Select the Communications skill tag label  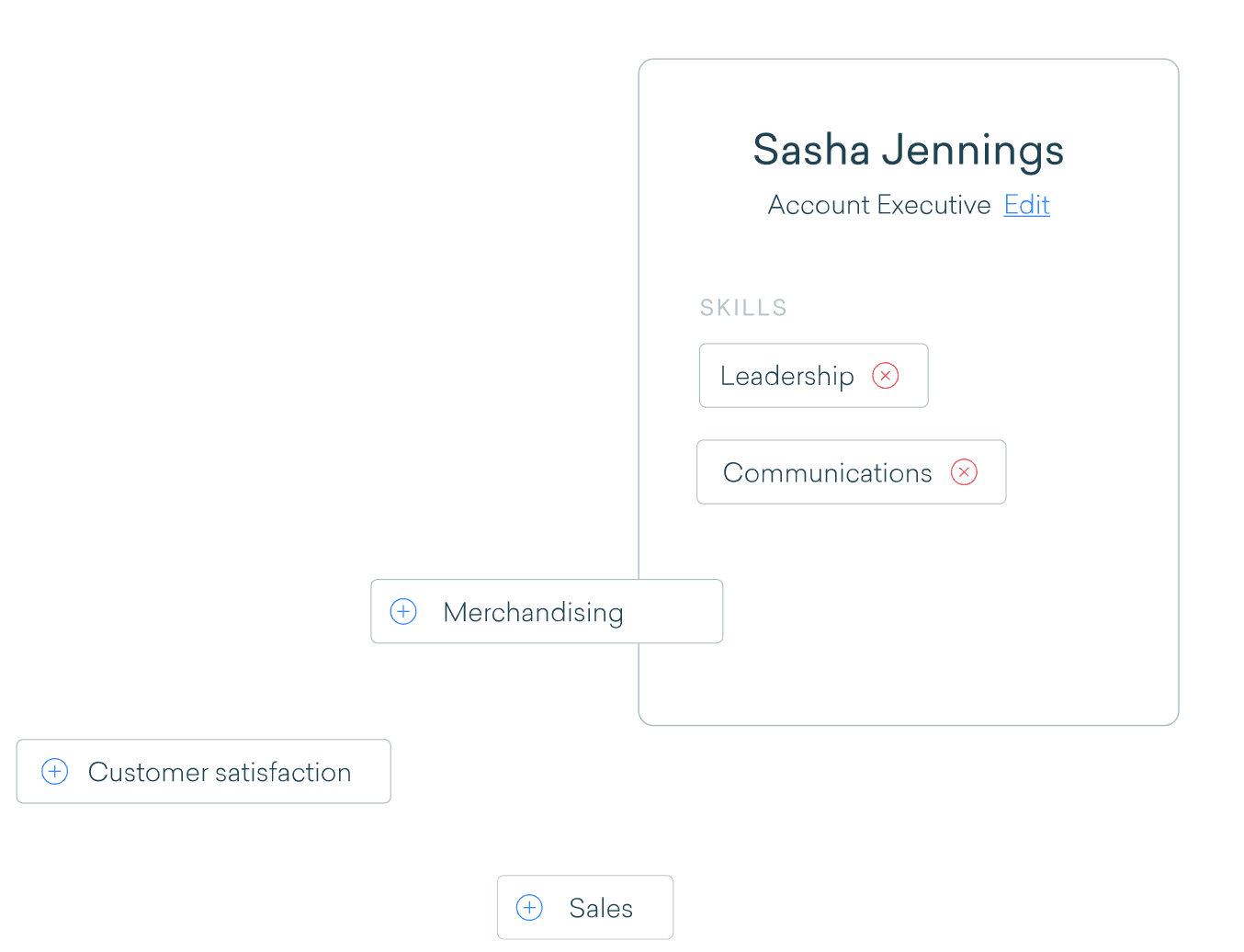point(827,472)
